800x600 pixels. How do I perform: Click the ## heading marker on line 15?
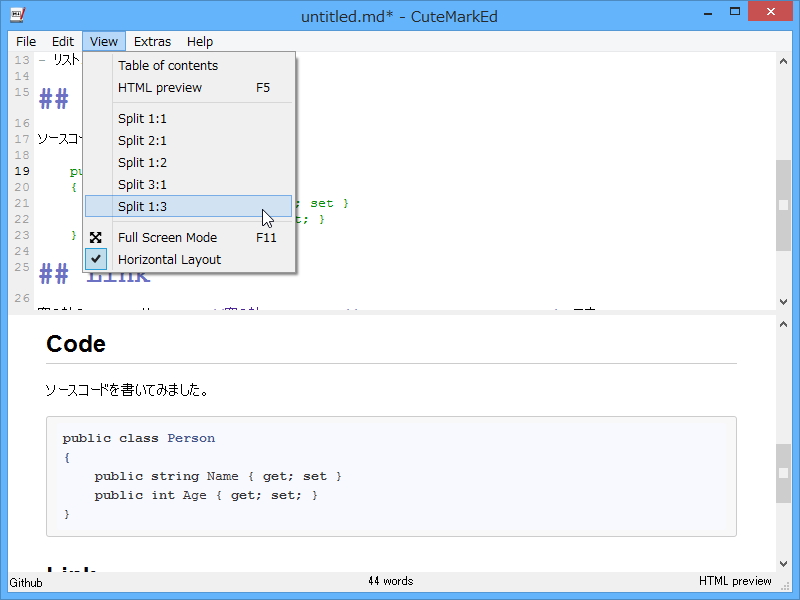point(54,98)
